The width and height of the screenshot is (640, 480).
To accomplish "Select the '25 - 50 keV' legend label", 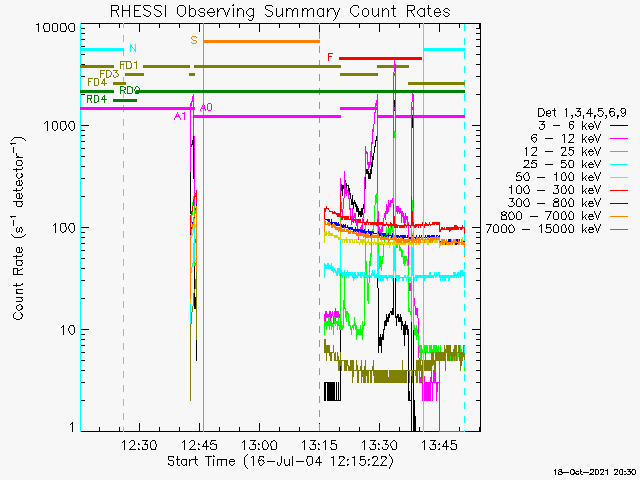I will tap(562, 164).
